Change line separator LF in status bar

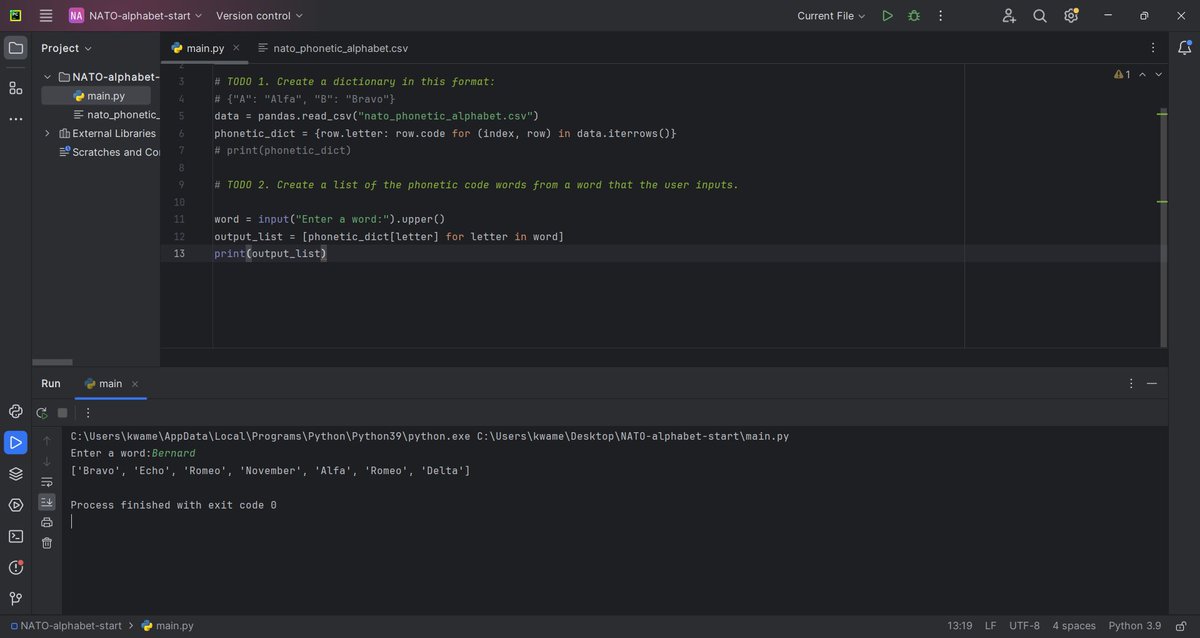tap(990, 625)
